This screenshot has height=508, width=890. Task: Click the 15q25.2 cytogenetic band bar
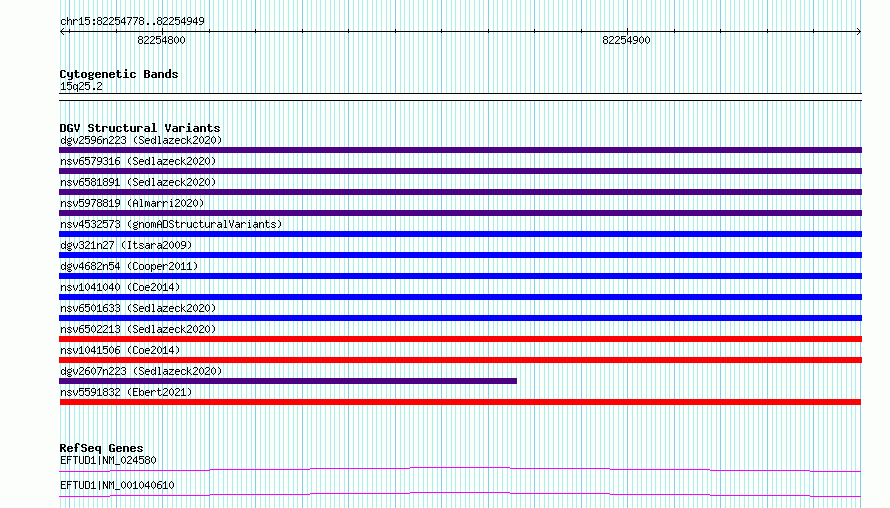tap(460, 97)
